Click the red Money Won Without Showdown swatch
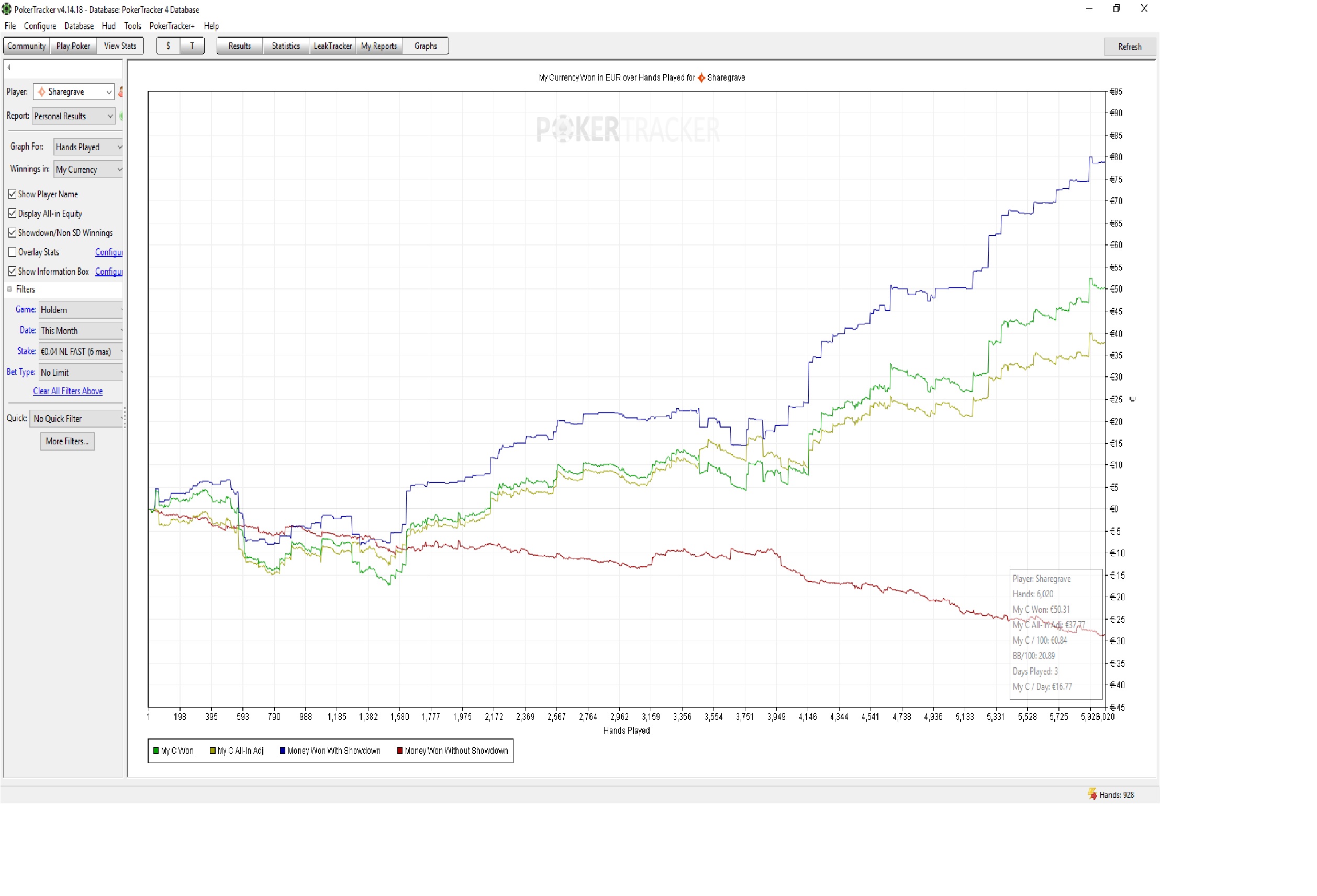1317x896 pixels. coord(400,751)
